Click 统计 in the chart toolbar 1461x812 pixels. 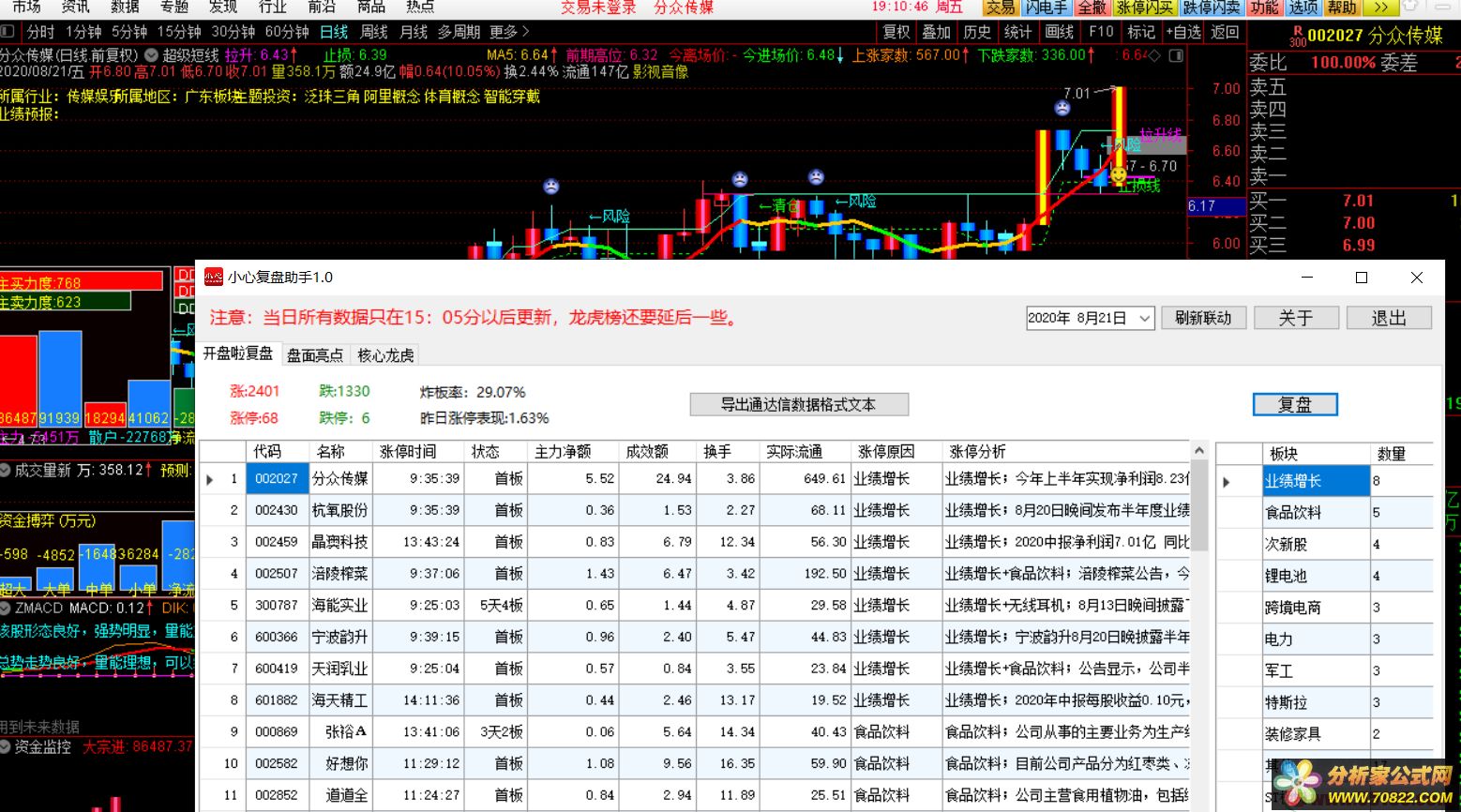pos(1017,32)
